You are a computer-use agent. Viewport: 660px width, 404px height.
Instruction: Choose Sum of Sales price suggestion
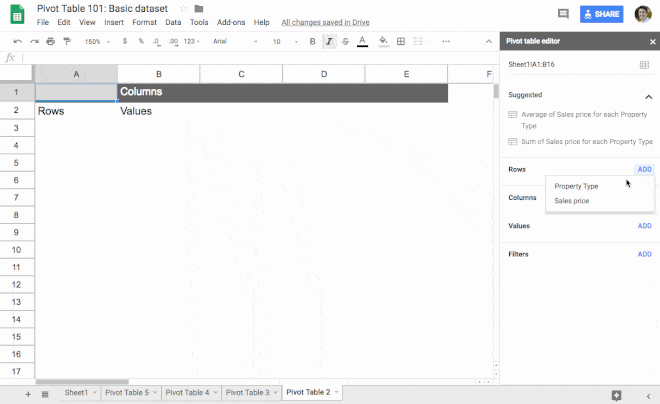click(x=580, y=141)
